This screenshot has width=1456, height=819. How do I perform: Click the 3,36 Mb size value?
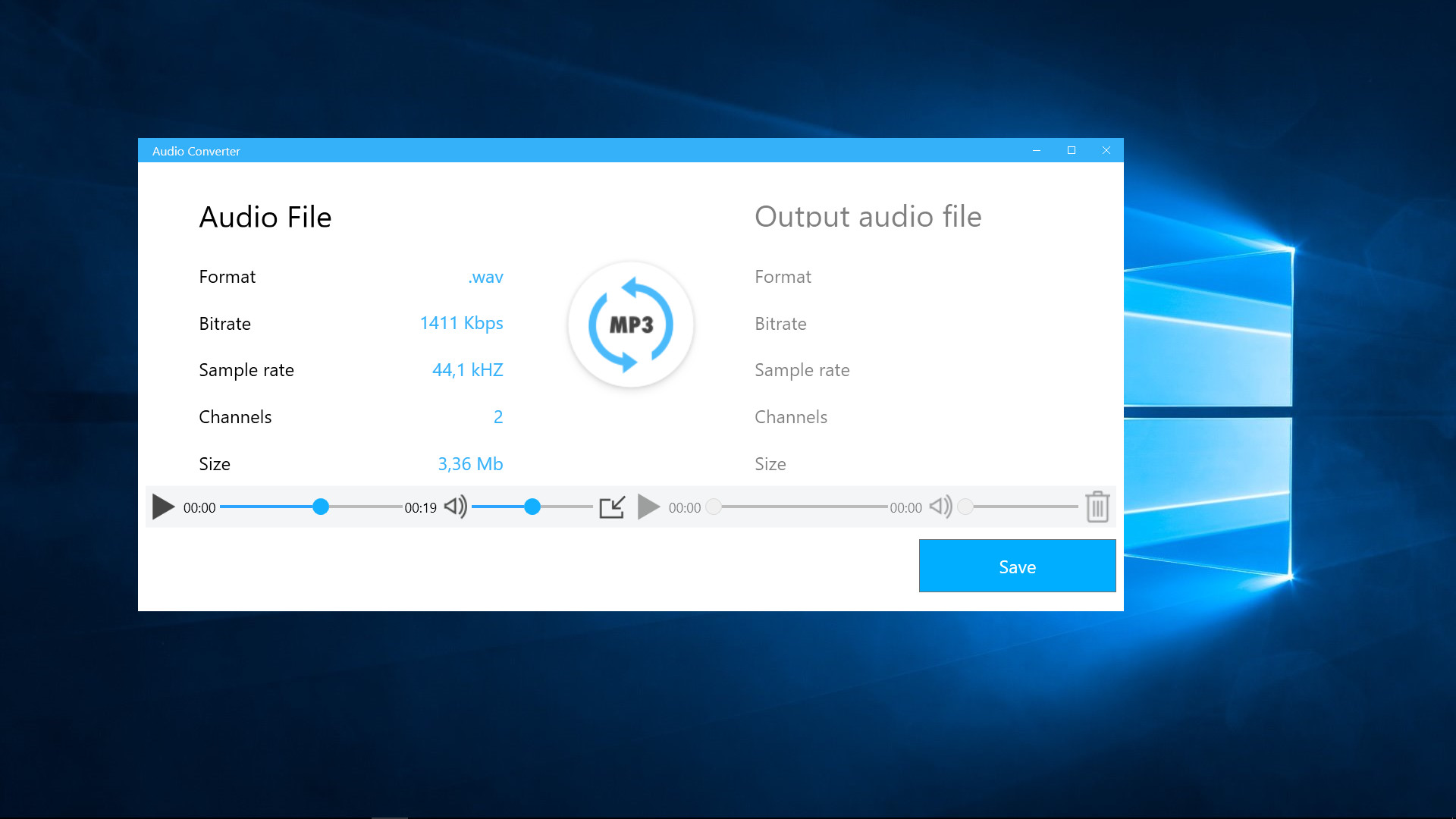tap(470, 463)
